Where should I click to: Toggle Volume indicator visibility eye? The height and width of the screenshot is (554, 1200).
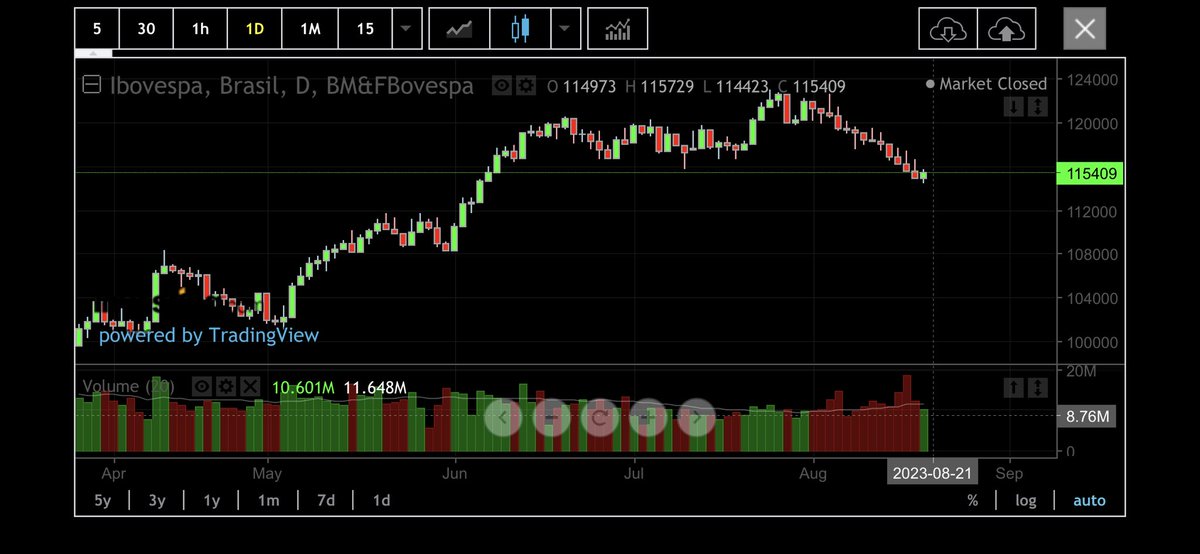pos(201,386)
